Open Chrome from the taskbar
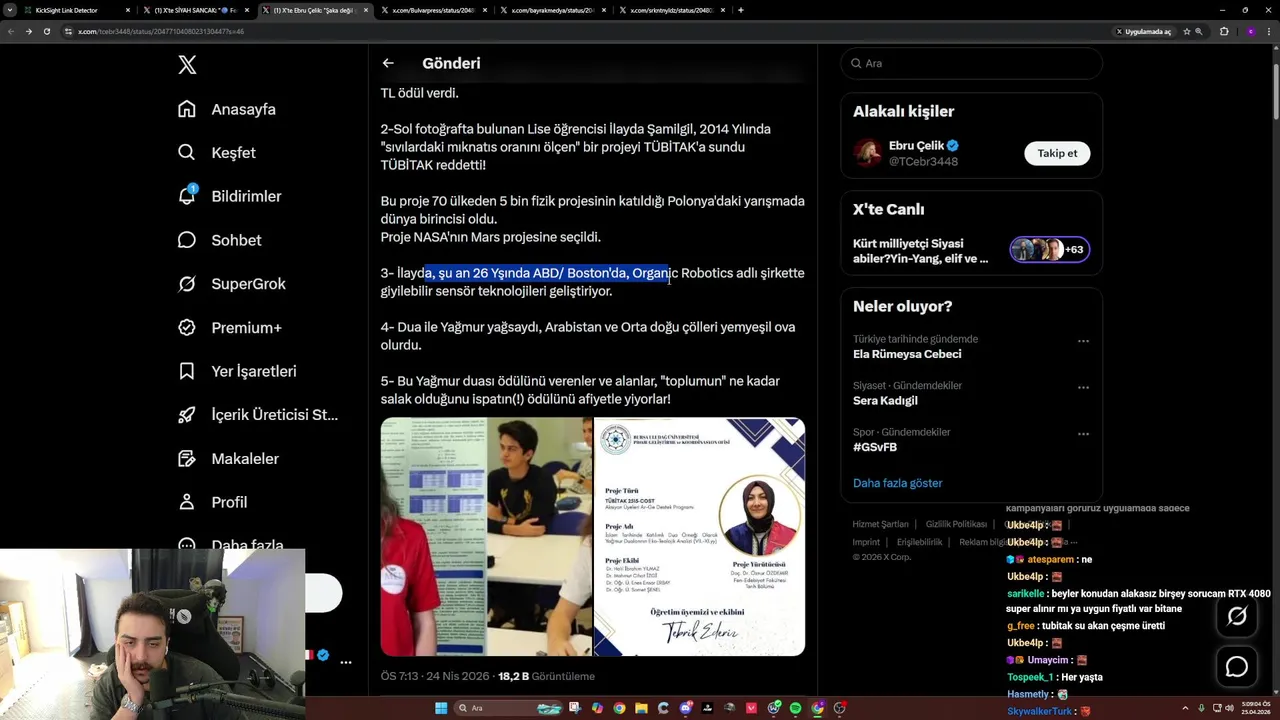 coord(619,708)
